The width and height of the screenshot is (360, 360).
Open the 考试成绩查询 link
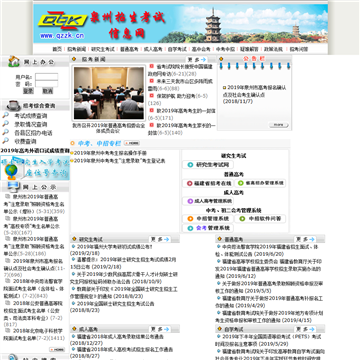(x=30, y=116)
